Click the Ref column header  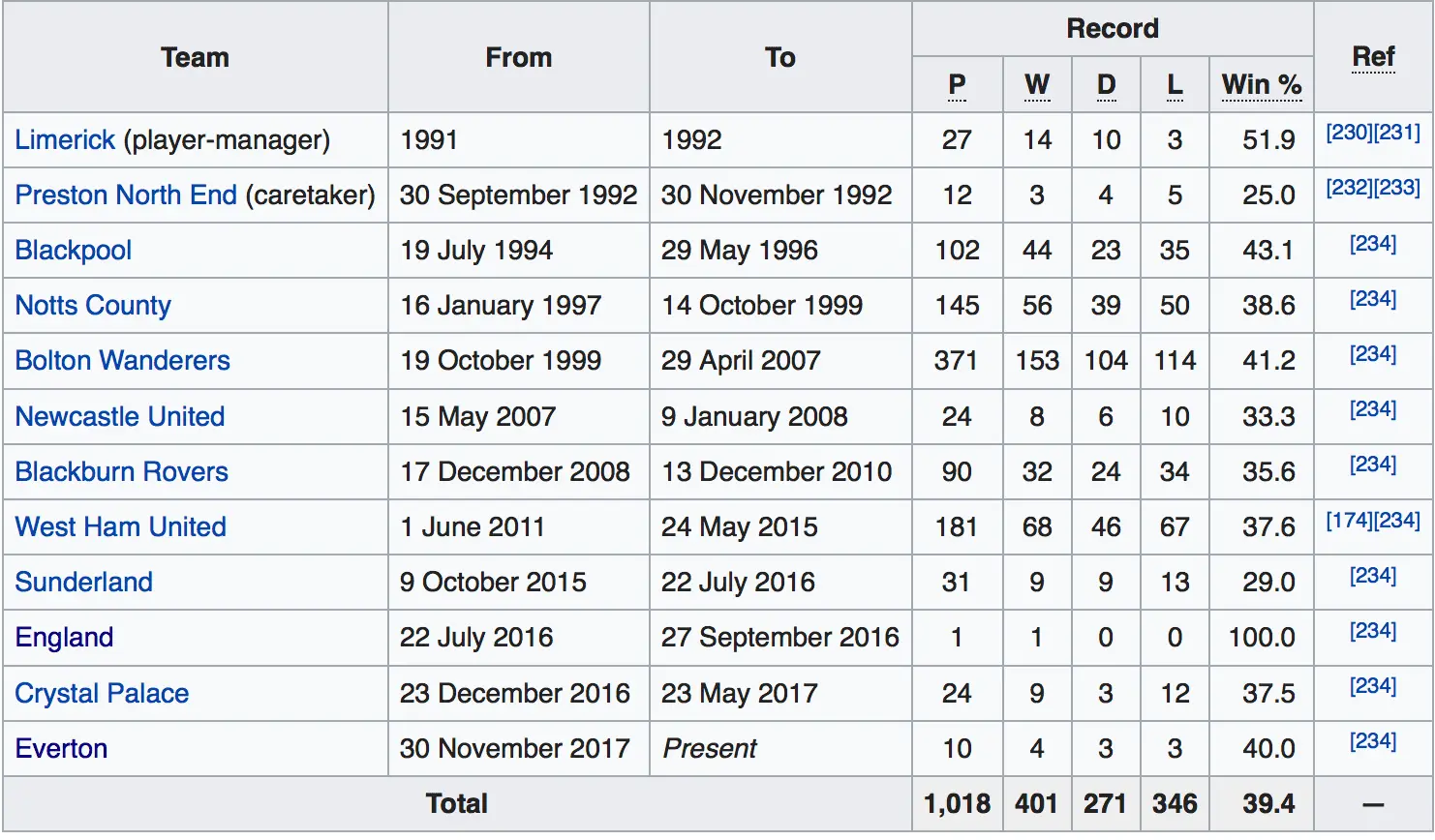(x=1373, y=57)
